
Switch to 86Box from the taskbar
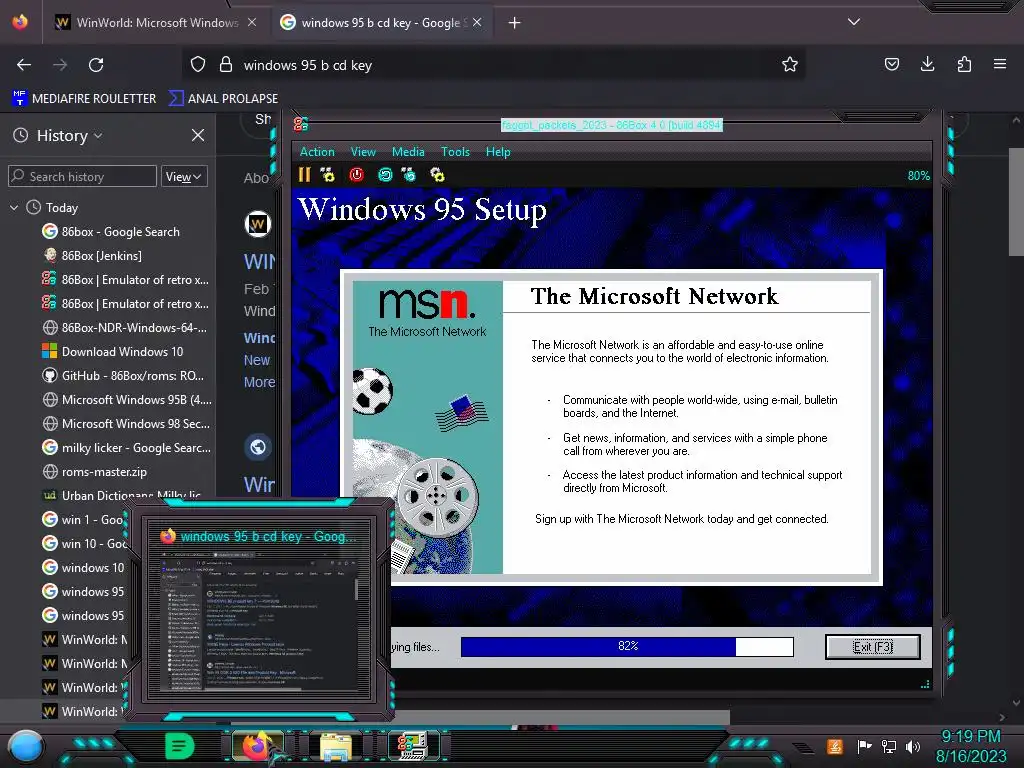click(x=413, y=746)
